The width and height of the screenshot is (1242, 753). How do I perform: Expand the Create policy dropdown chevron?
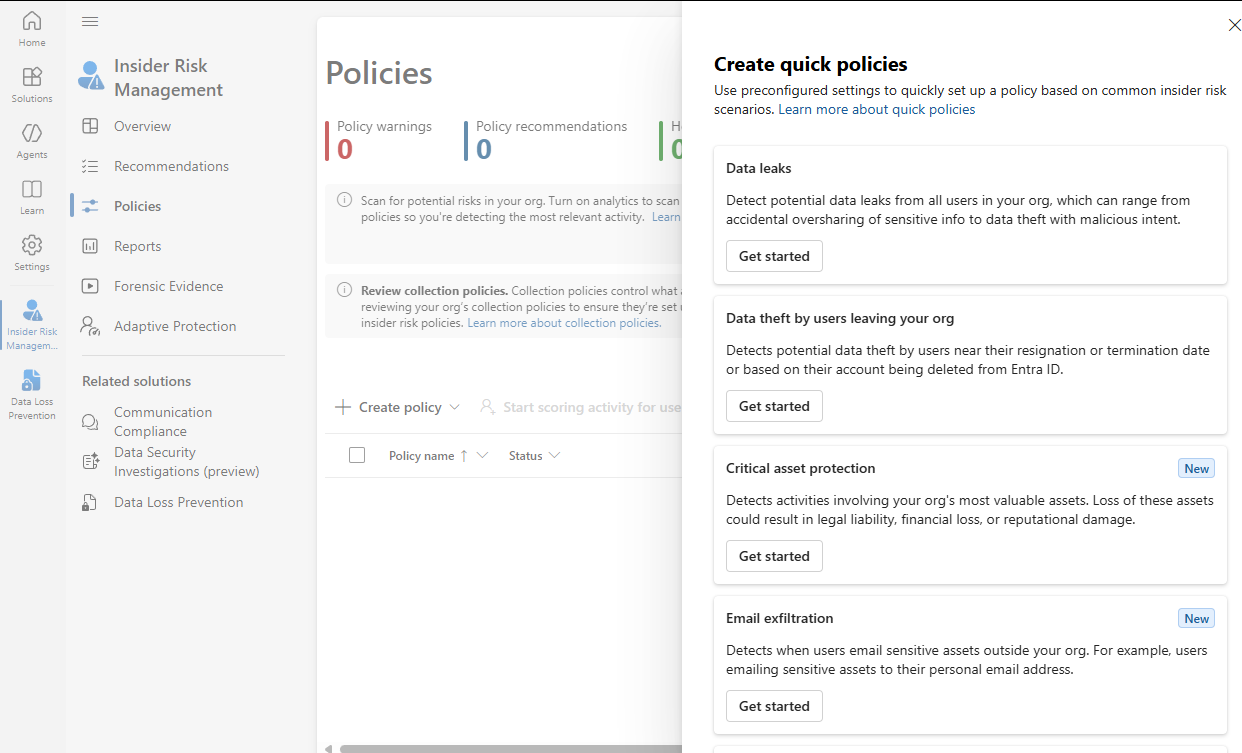pos(454,407)
